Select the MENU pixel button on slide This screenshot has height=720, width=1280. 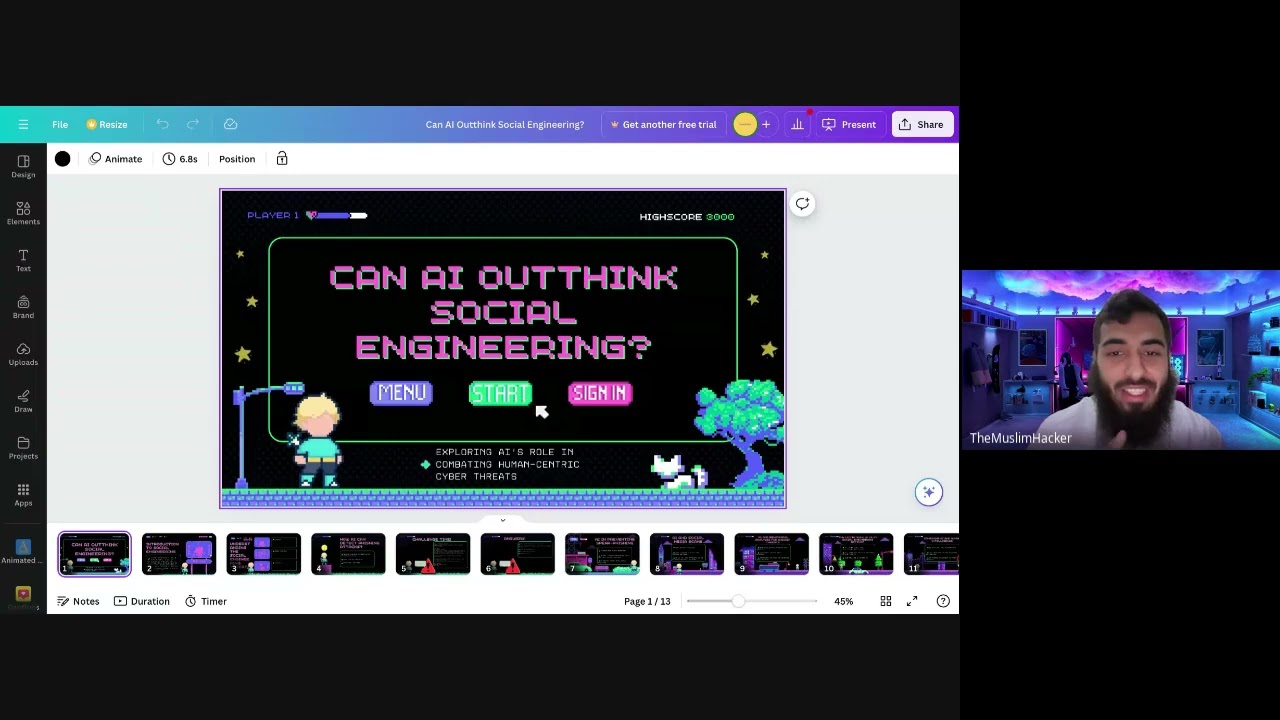[402, 393]
